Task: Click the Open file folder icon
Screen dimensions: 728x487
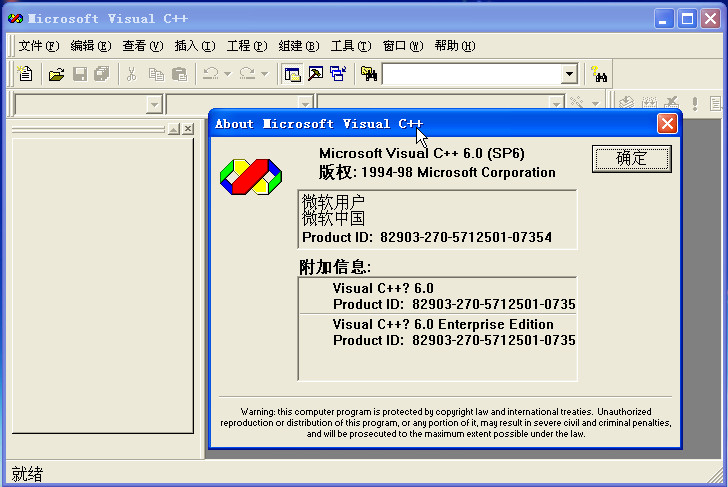Action: point(56,74)
